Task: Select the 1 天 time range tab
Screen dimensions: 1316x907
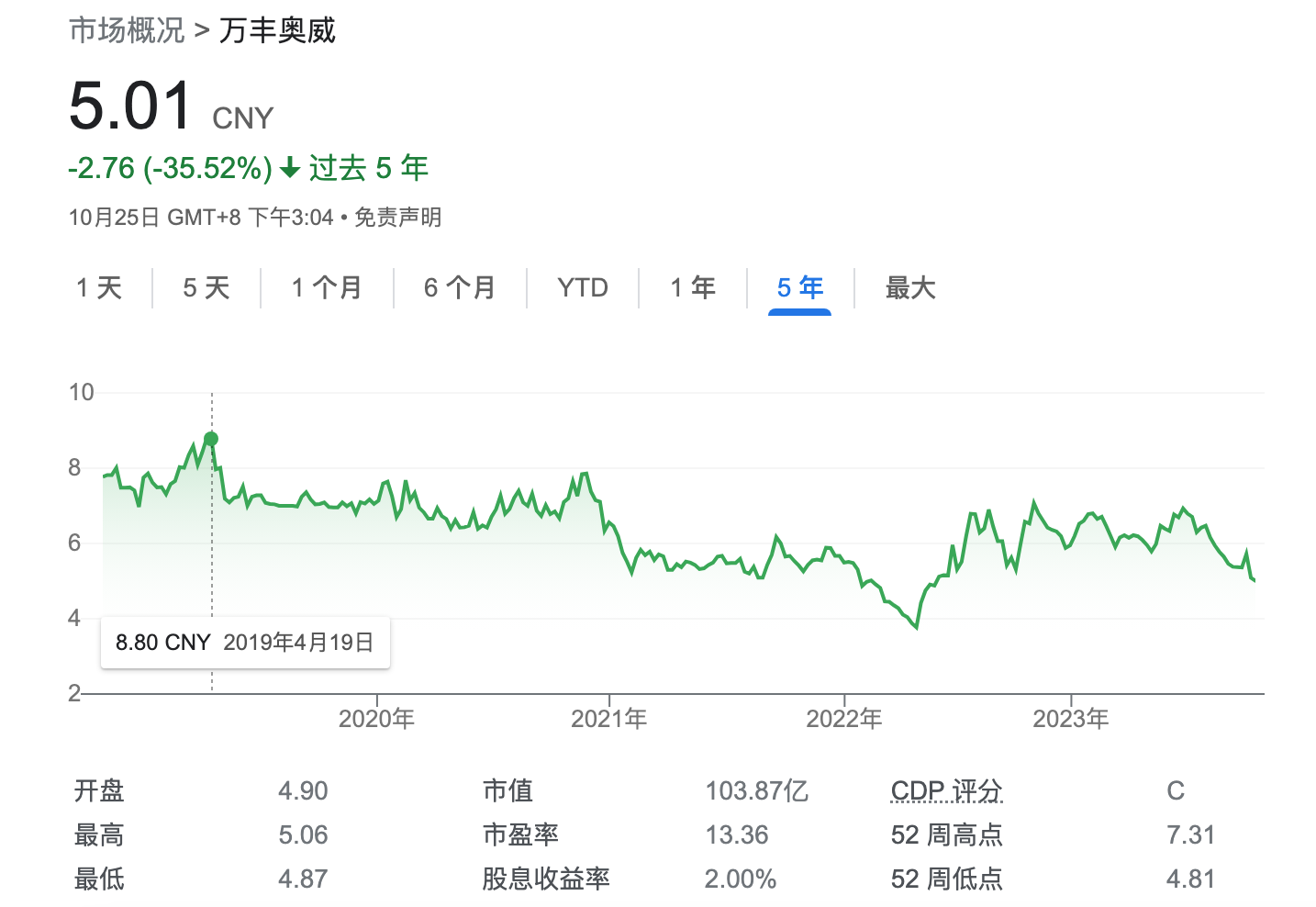Action: [x=99, y=288]
